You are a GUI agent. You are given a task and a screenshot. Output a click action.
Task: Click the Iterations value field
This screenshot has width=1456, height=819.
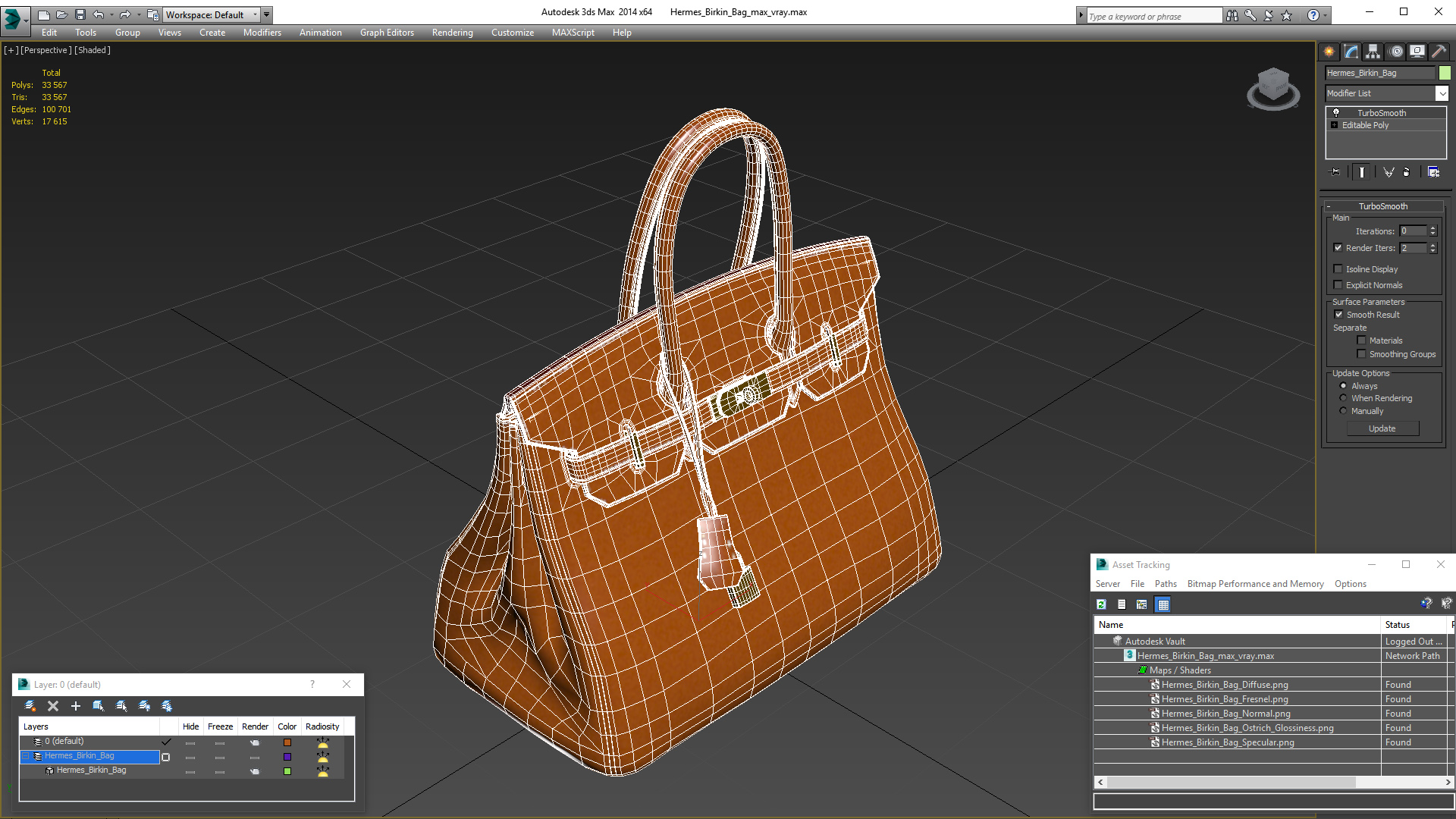coord(1413,231)
